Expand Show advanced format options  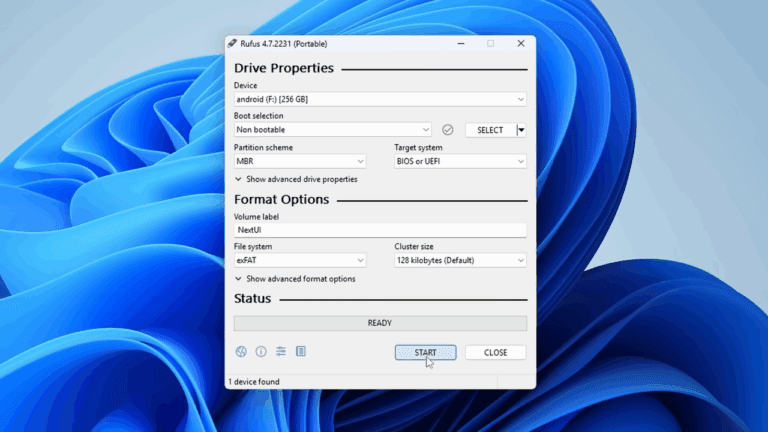pos(295,279)
